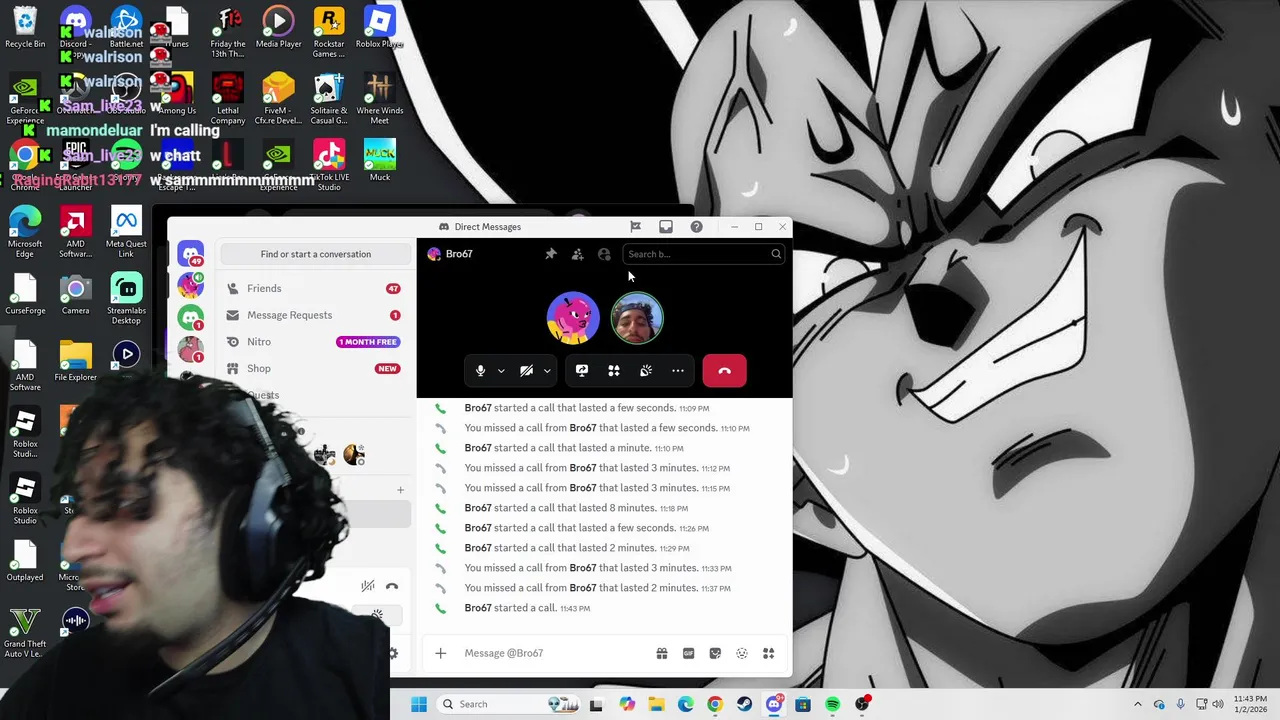Open Copilot from the taskbar

tap(627, 704)
